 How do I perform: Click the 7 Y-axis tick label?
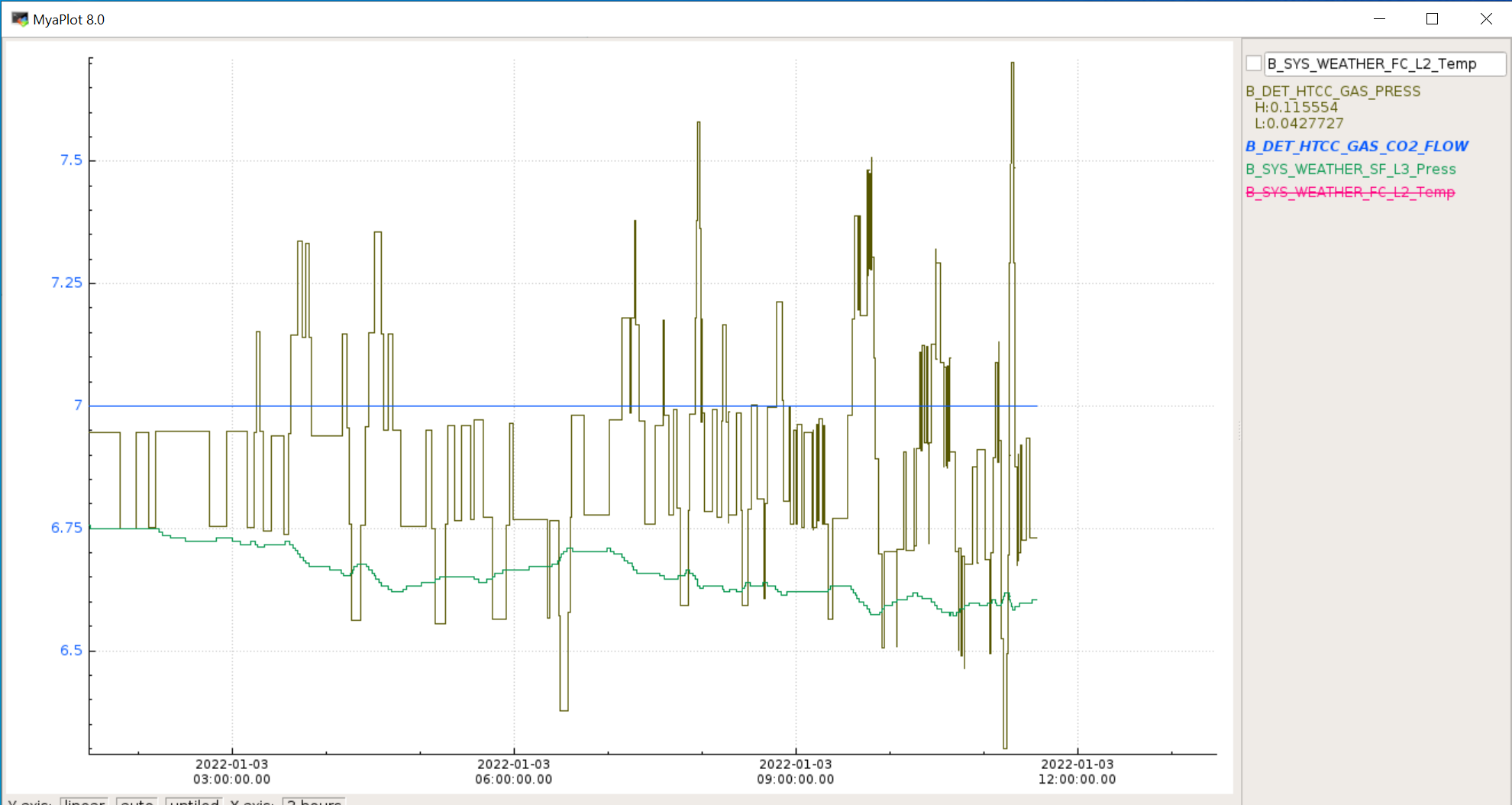tap(78, 406)
